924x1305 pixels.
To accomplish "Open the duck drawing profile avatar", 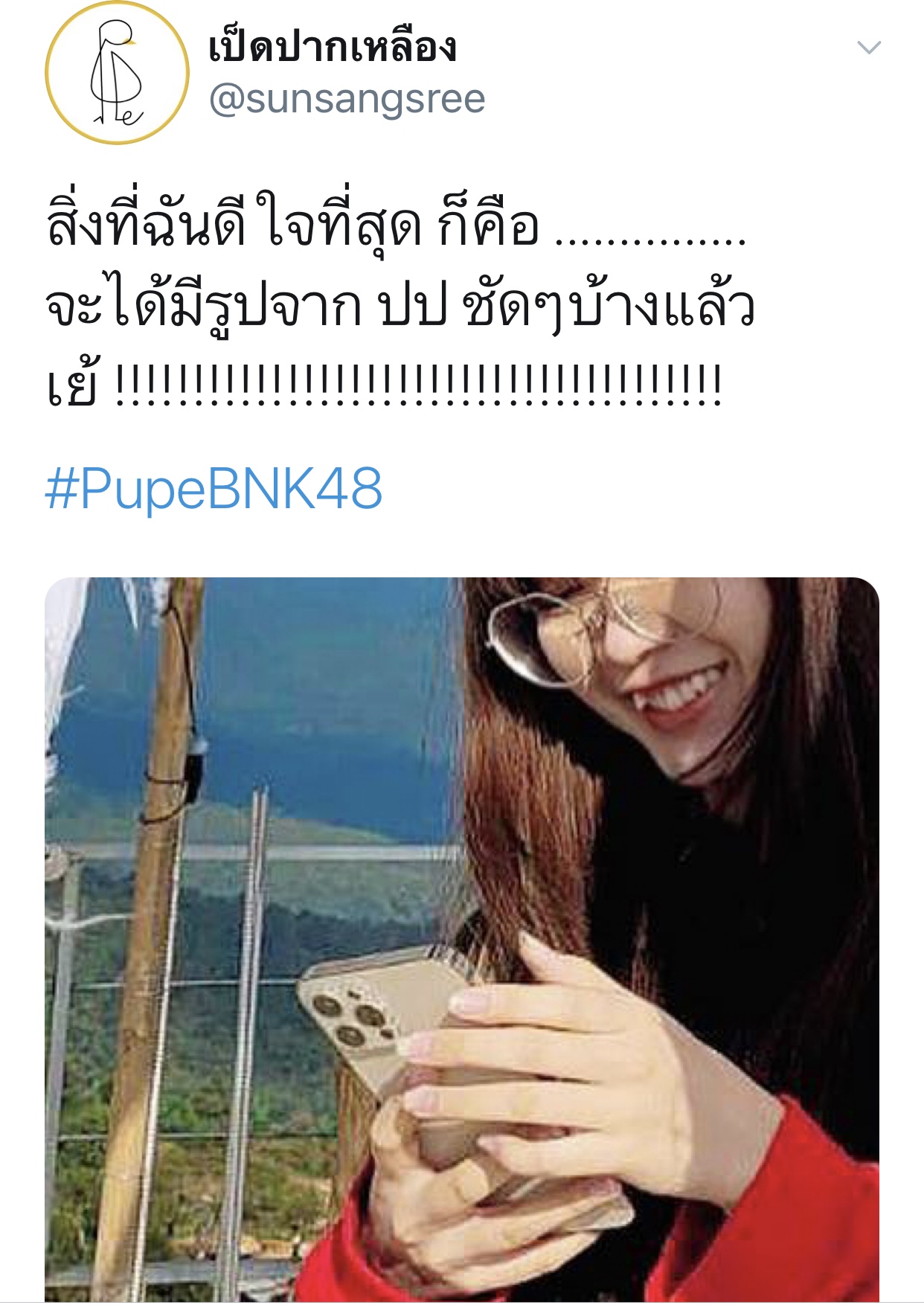I will (x=117, y=73).
